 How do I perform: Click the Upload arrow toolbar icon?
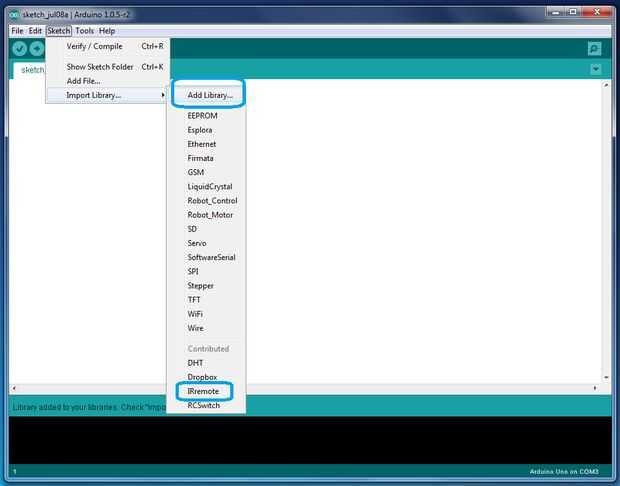click(37, 49)
